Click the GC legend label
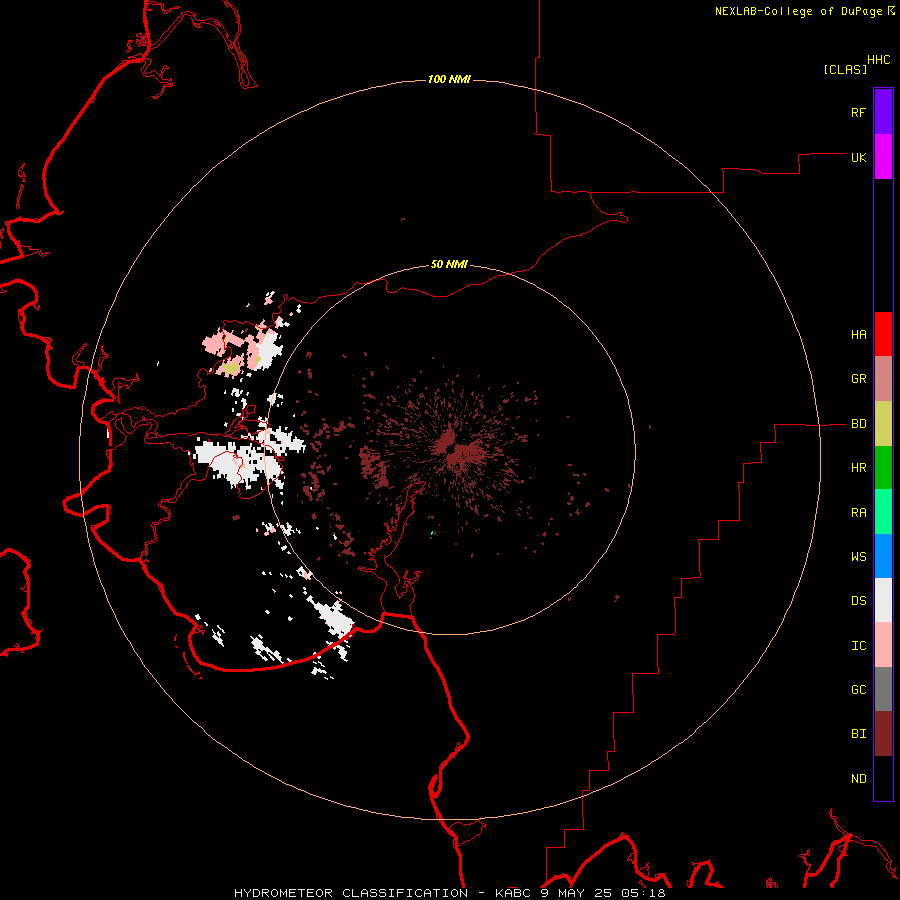 pyautogui.click(x=858, y=690)
